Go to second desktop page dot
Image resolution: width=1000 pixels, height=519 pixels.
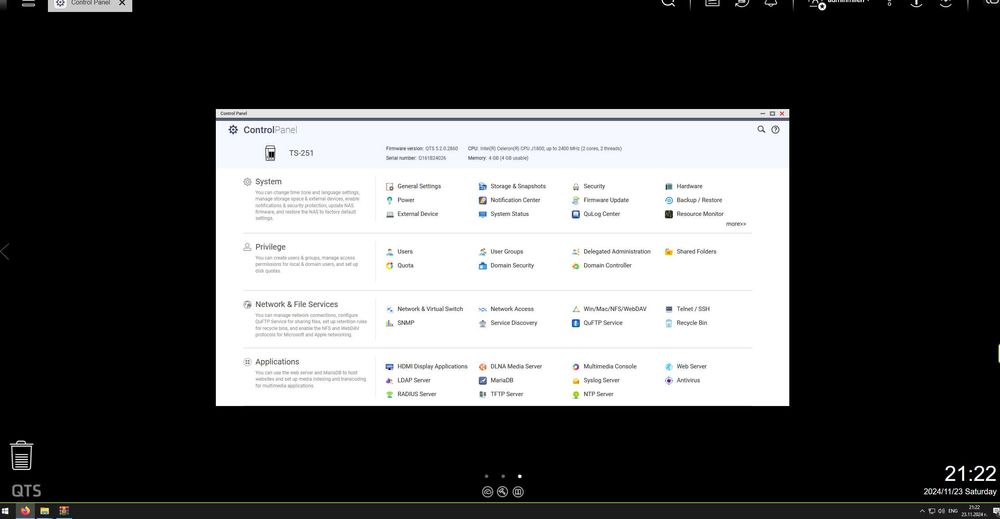pyautogui.click(x=503, y=476)
